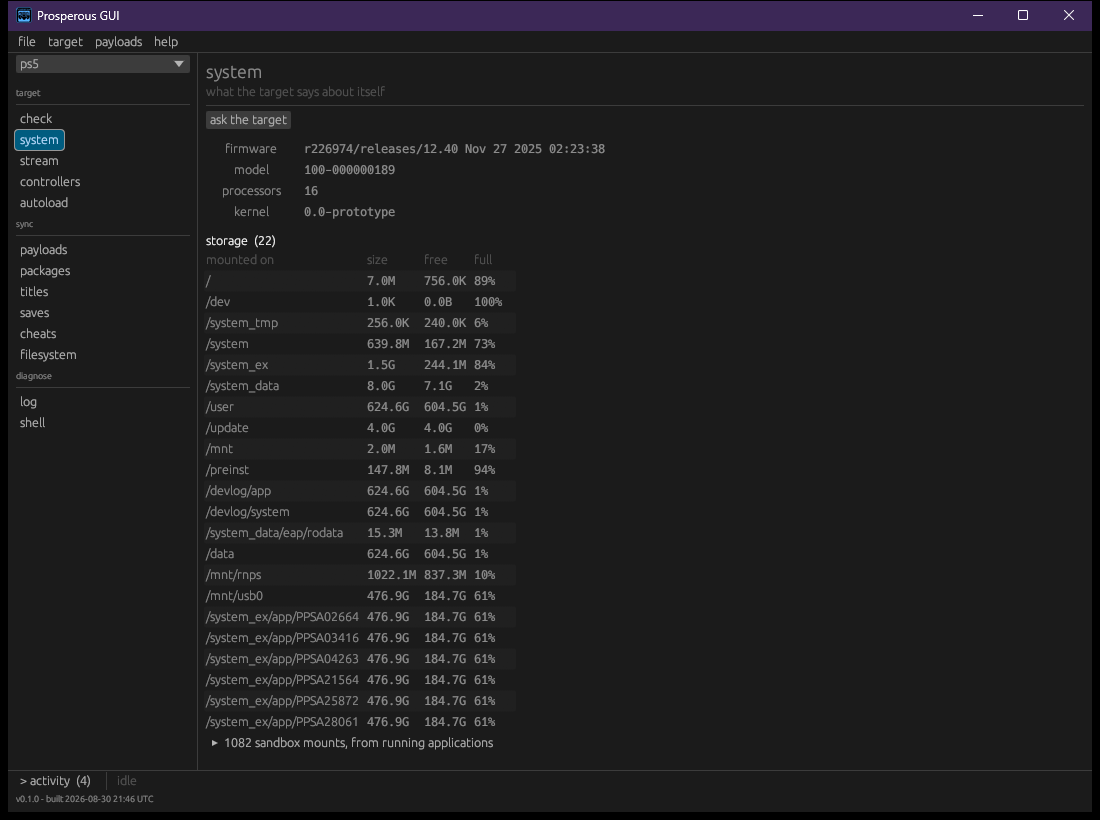Select the /system_ex/app/PPSA03416 row
This screenshot has height=820, width=1100.
pyautogui.click(x=361, y=638)
